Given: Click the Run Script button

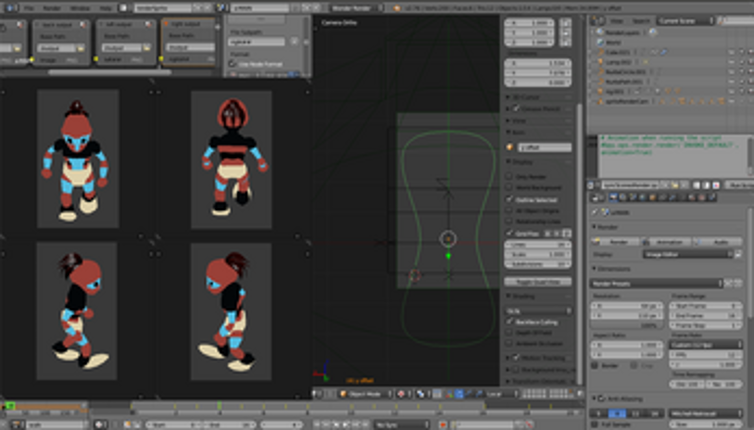Looking at the screenshot, I should coord(740,185).
